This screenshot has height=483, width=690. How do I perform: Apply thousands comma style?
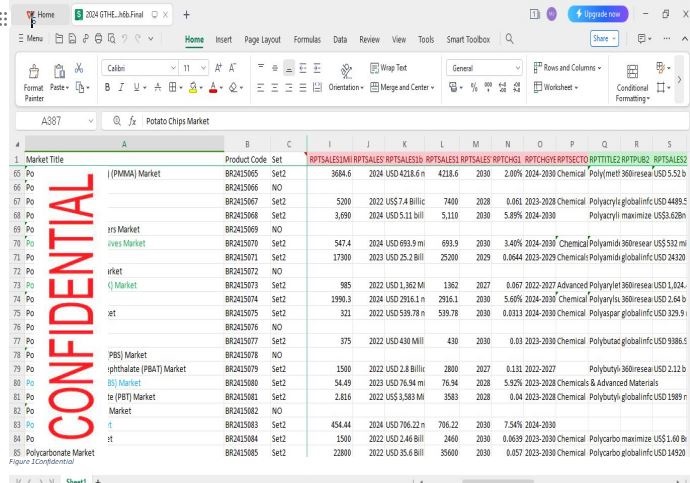click(488, 87)
